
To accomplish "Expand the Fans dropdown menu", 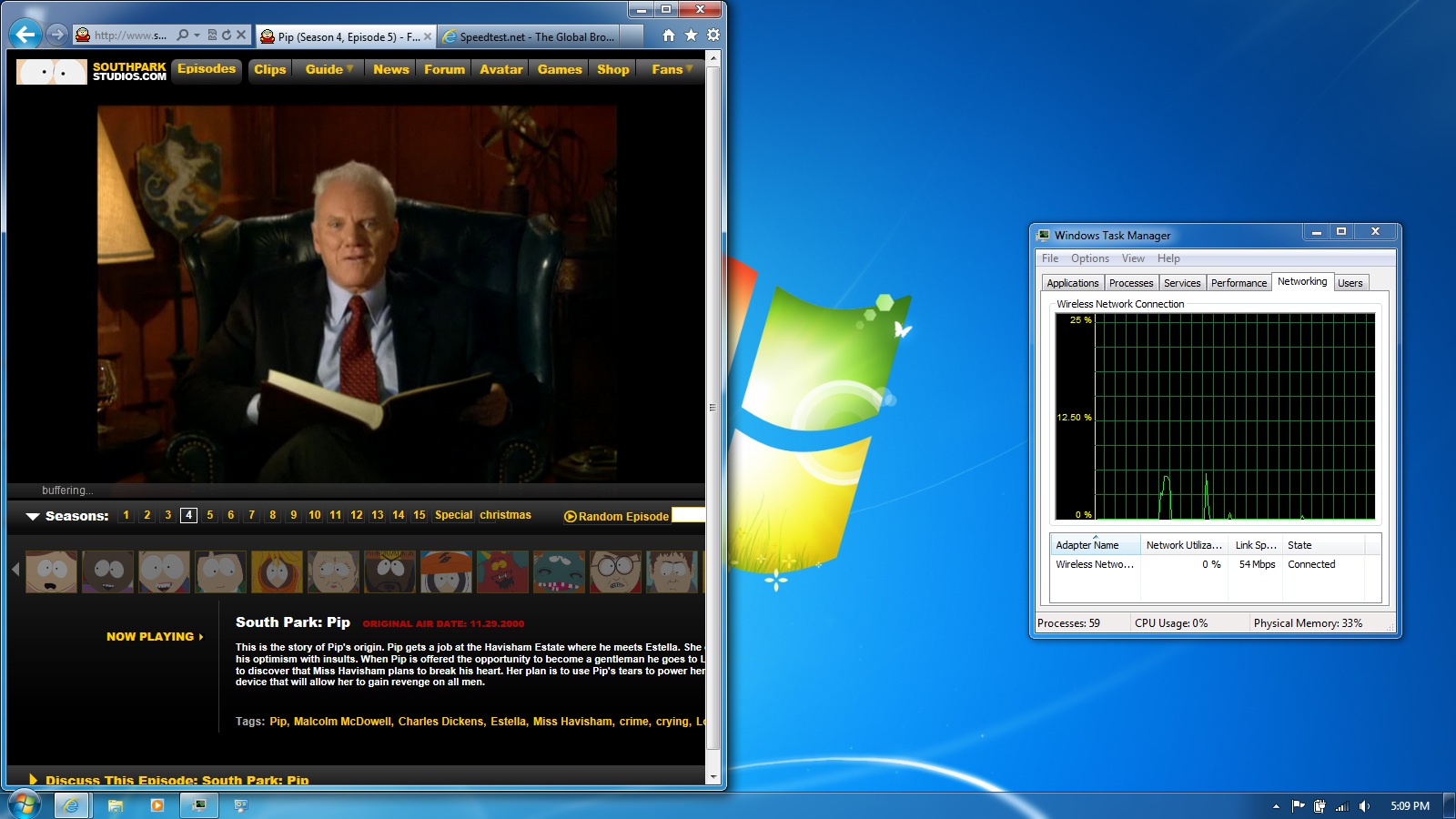I will click(672, 69).
